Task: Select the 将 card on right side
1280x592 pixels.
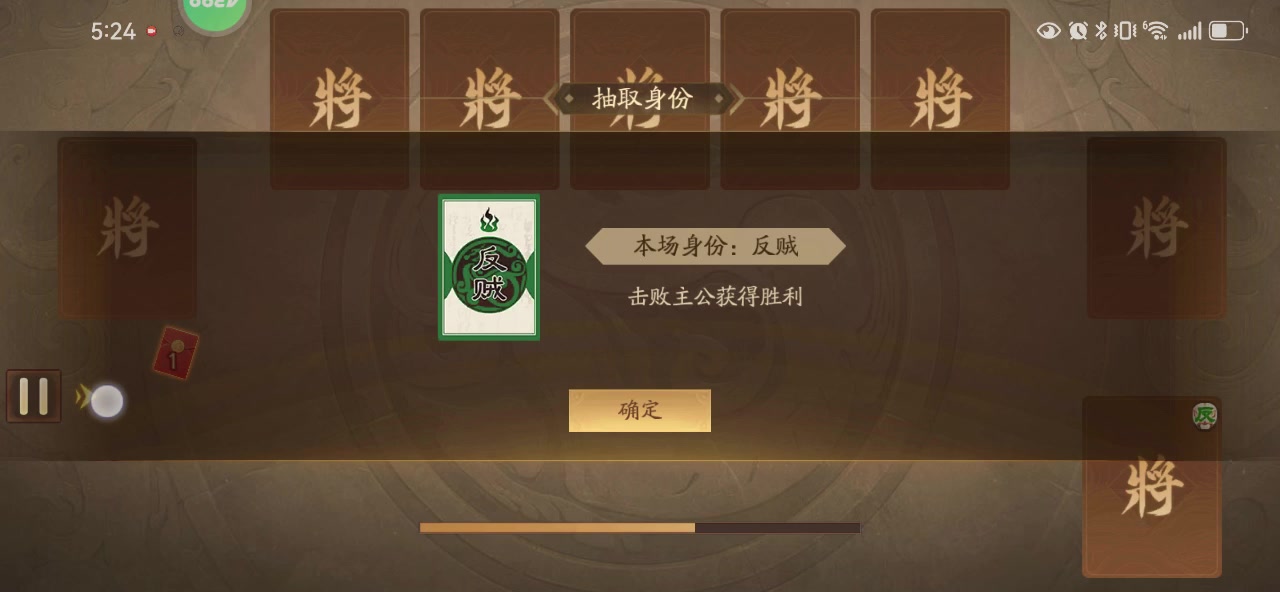Action: coord(1157,228)
